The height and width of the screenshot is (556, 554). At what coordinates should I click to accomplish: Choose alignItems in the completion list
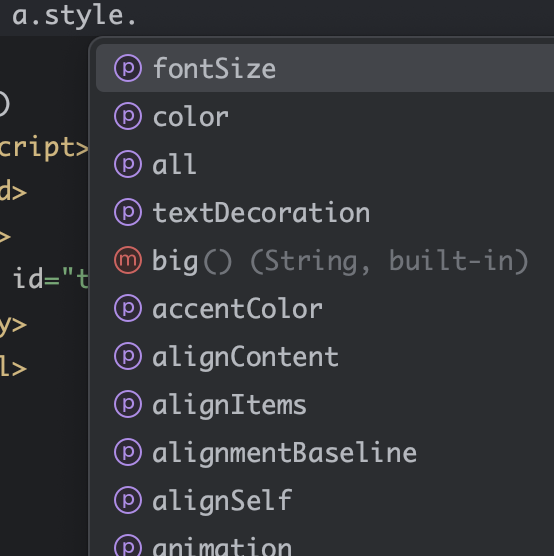tap(325, 405)
